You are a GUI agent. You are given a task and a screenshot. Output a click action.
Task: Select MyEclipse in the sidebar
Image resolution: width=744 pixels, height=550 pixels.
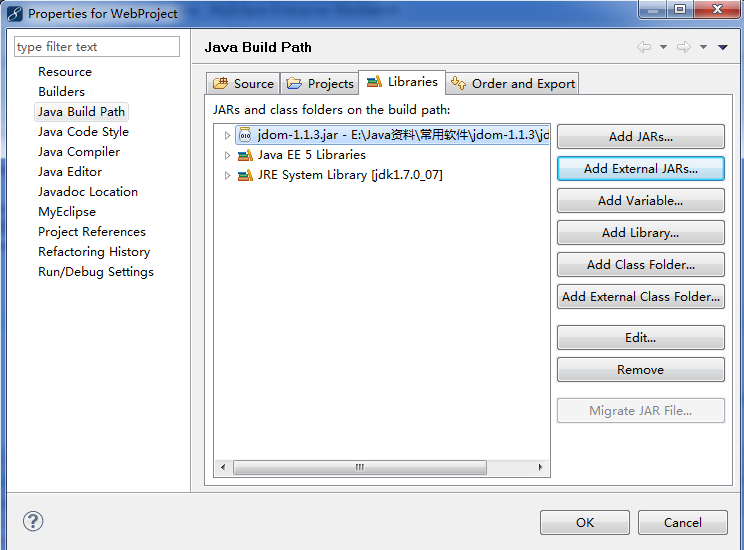pos(67,212)
